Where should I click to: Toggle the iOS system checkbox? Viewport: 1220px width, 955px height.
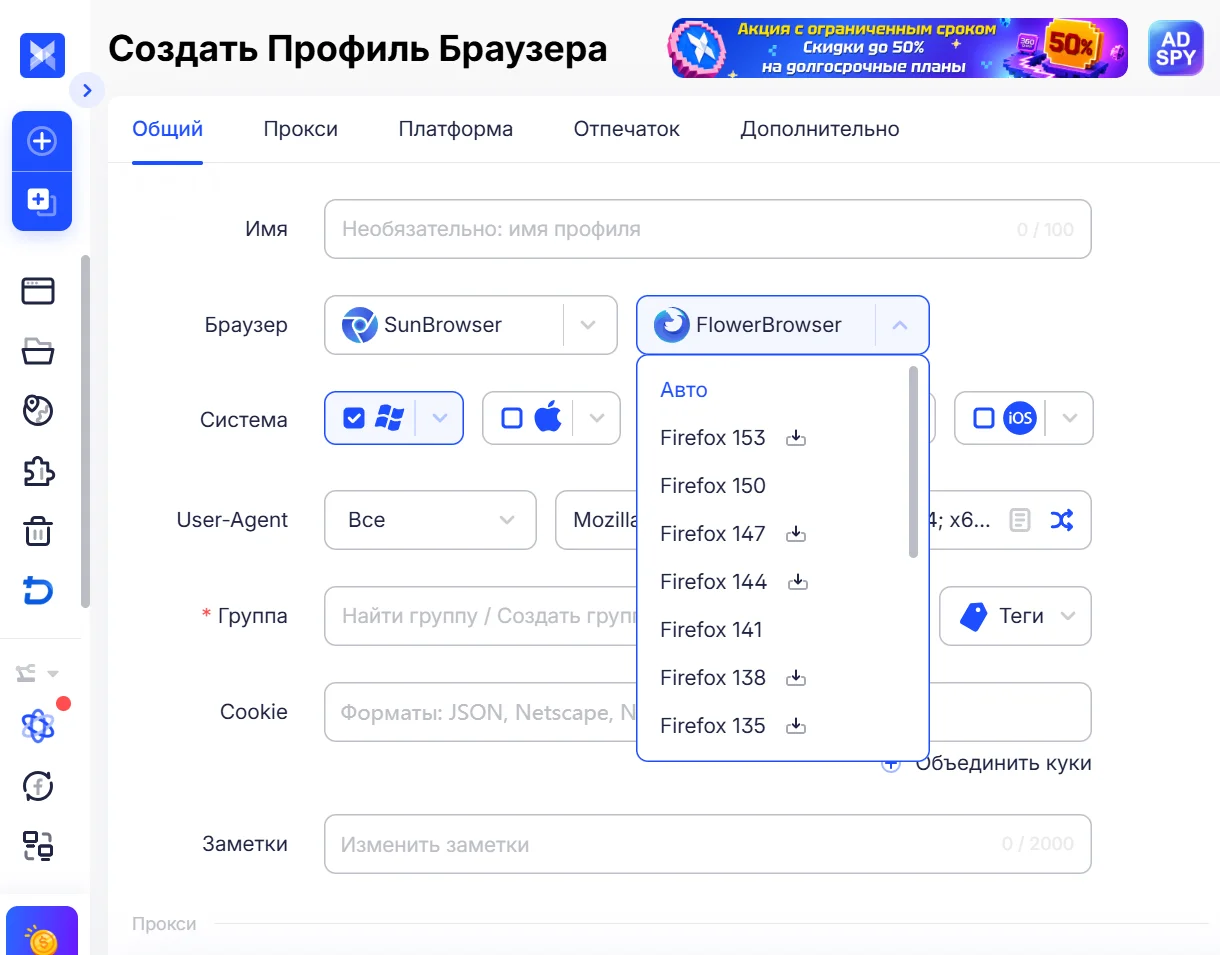pos(984,418)
